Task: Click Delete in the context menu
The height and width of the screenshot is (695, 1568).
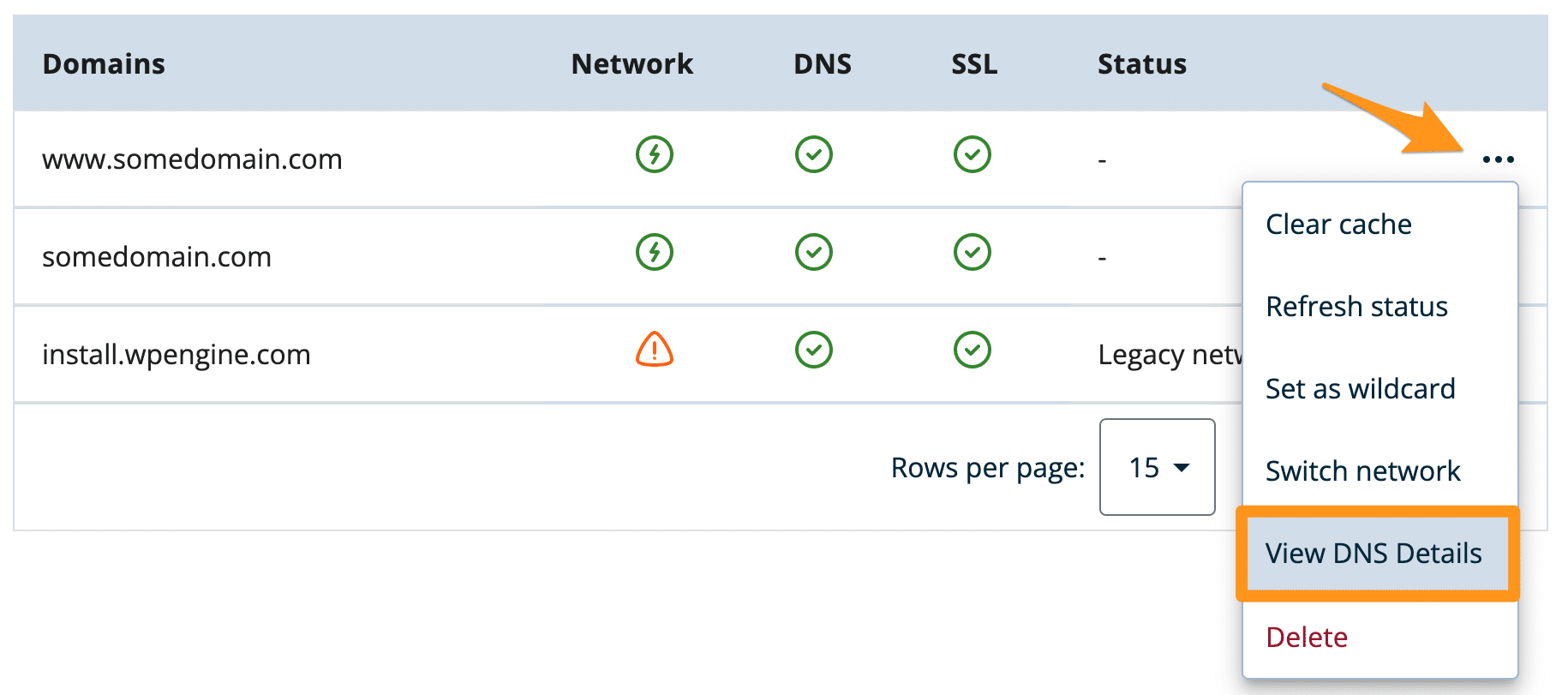Action: tap(1307, 638)
